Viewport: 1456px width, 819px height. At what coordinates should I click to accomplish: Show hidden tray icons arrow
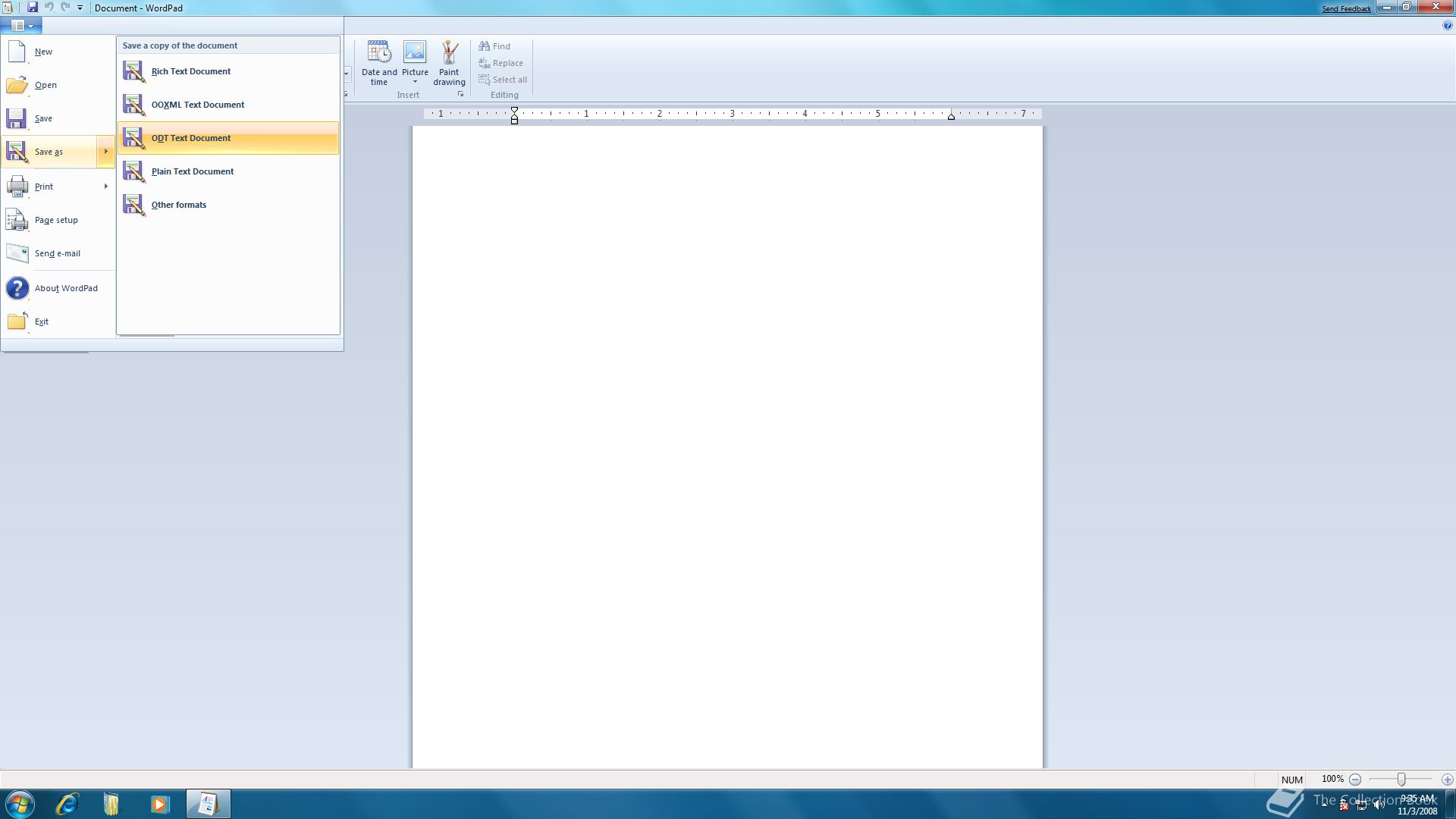pos(1325,805)
